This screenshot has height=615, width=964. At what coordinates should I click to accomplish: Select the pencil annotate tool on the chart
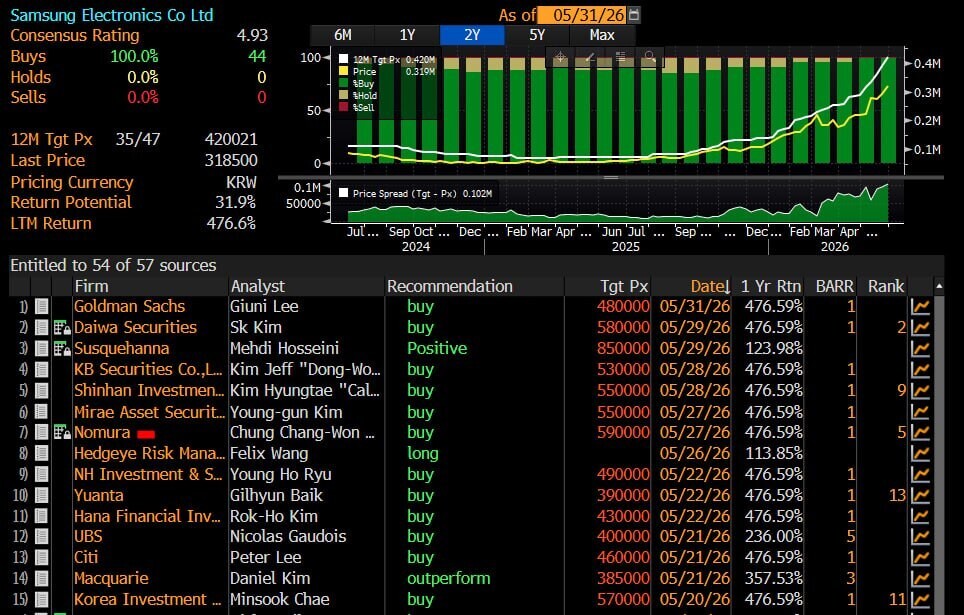point(590,57)
